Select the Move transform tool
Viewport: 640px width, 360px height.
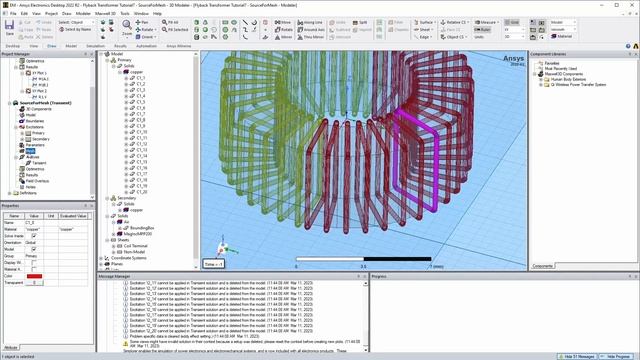click(x=283, y=22)
